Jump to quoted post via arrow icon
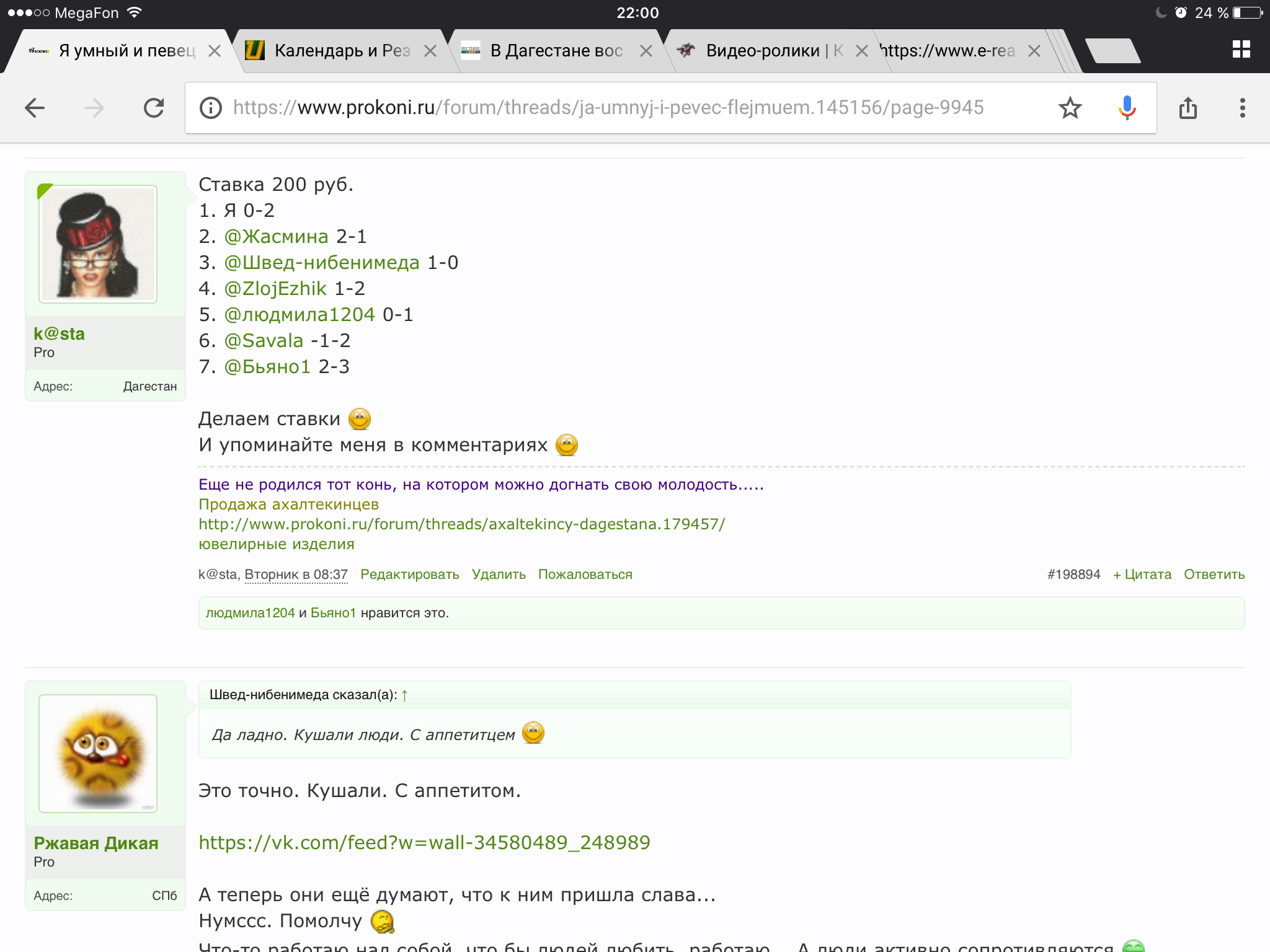1270x952 pixels. (405, 695)
